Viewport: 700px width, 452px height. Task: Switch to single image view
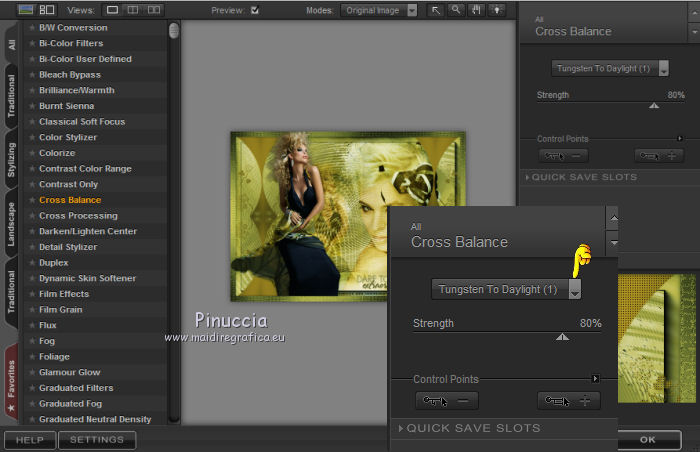click(x=113, y=10)
